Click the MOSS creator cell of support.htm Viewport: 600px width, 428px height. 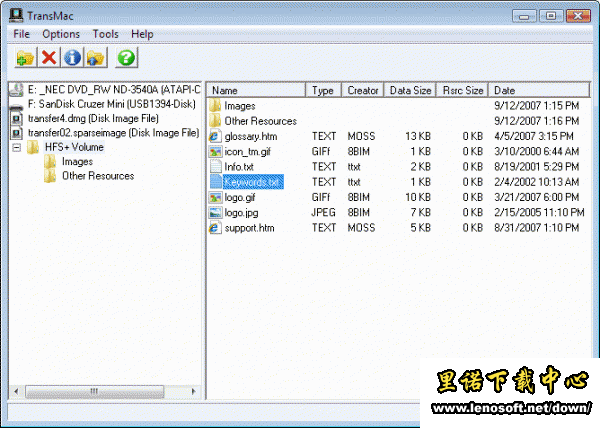pos(361,228)
